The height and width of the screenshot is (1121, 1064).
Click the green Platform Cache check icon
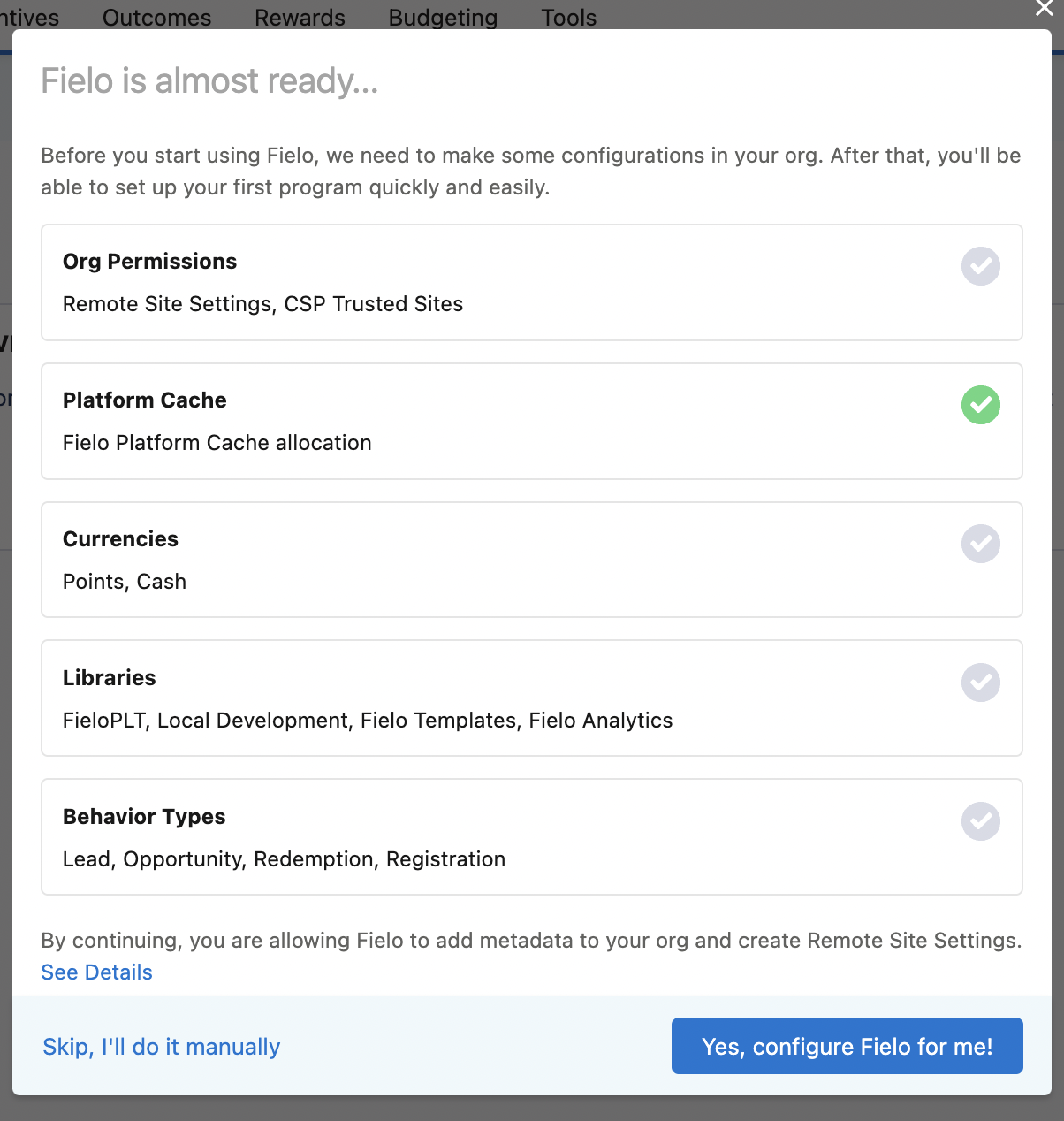point(981,405)
